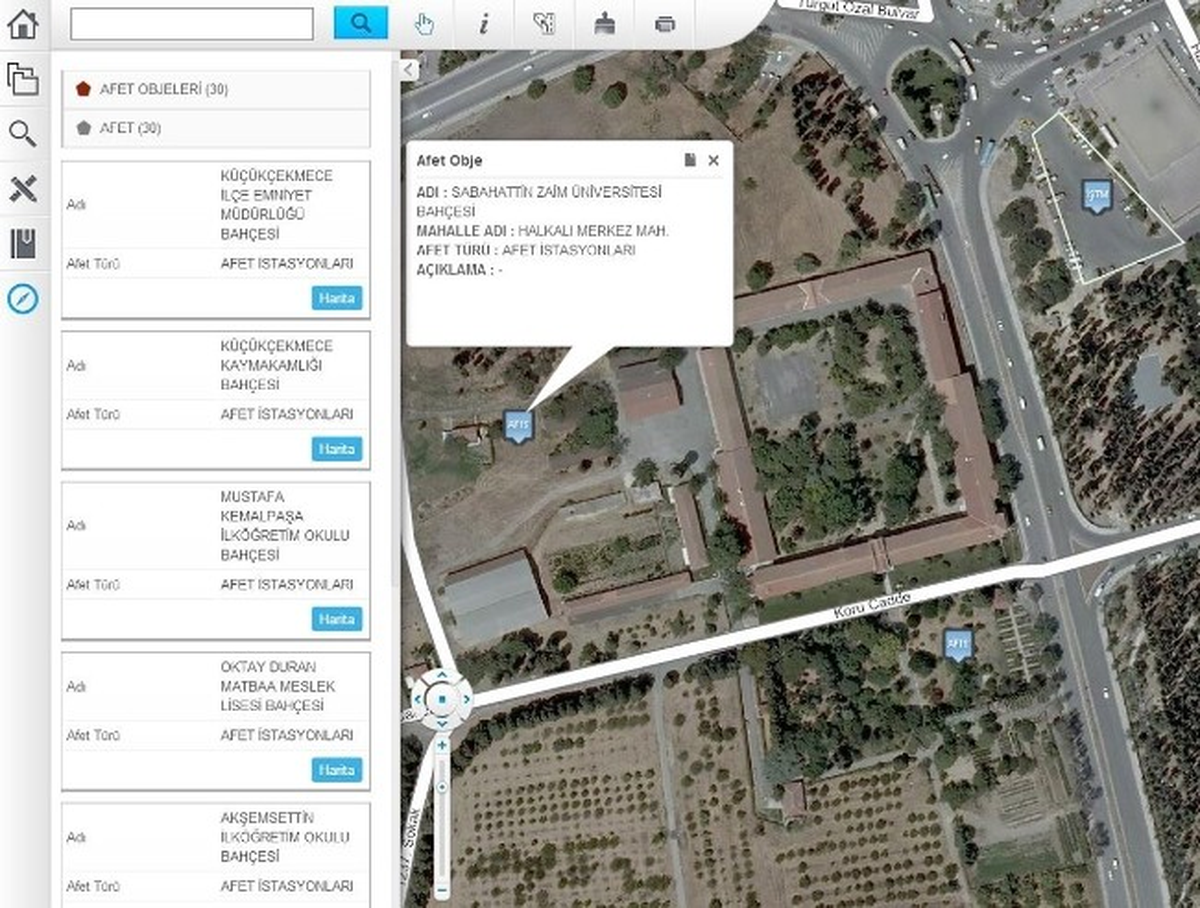
Task: Show Küçükçekmece İlçe Emniyet on Harita
Action: pyautogui.click(x=337, y=298)
